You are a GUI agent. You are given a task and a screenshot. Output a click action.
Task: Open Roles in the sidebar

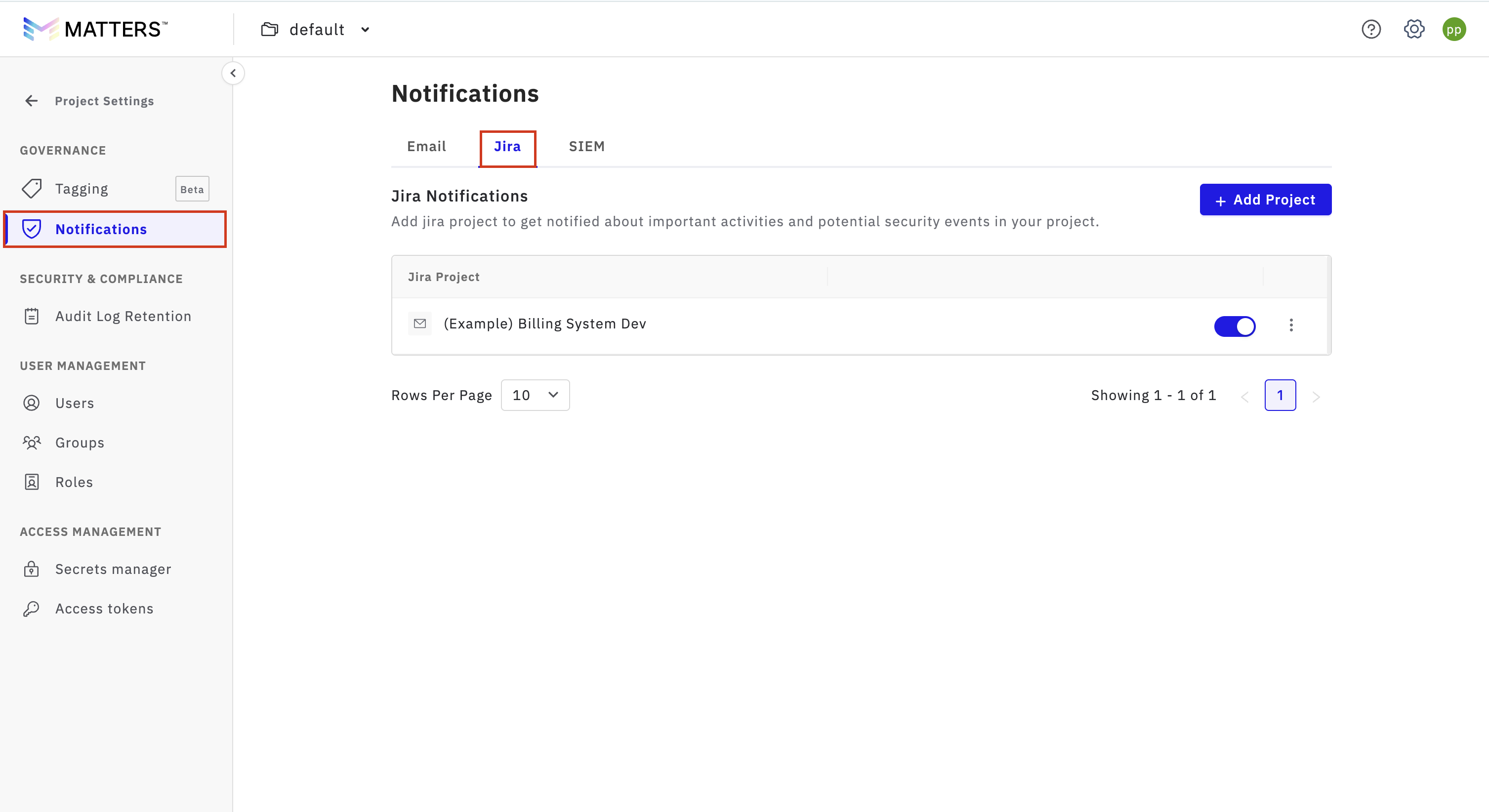click(x=74, y=482)
